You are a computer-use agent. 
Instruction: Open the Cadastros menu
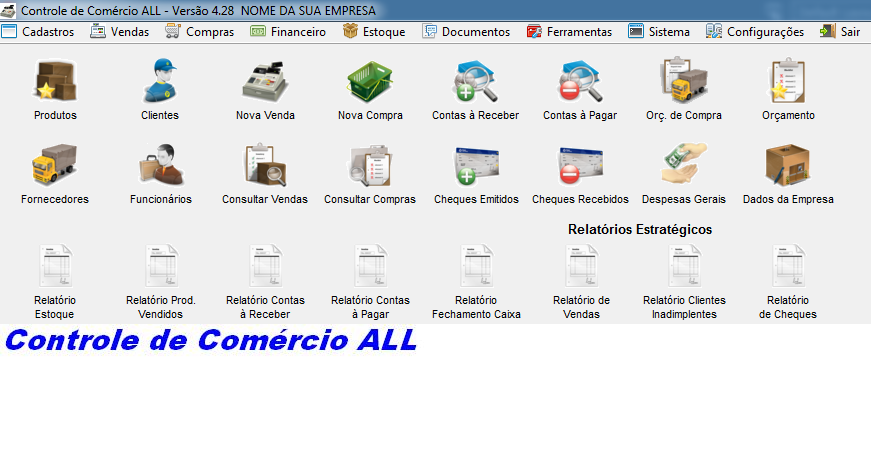[x=38, y=32]
